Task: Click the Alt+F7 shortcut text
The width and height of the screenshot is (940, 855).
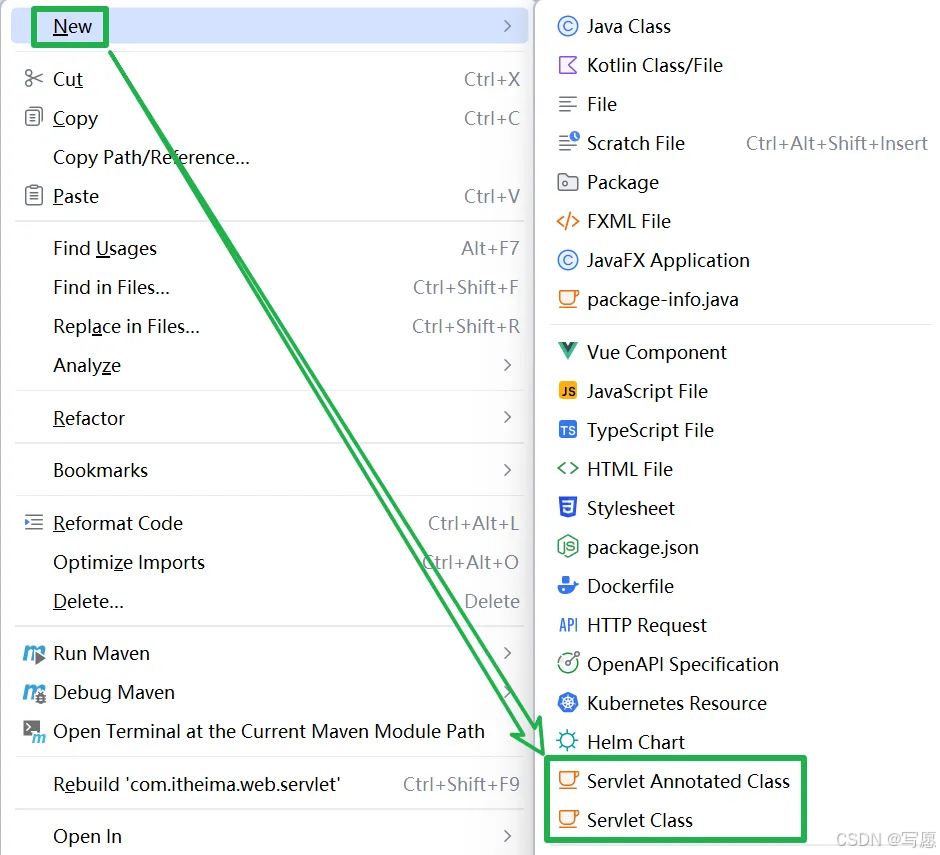Action: [490, 248]
